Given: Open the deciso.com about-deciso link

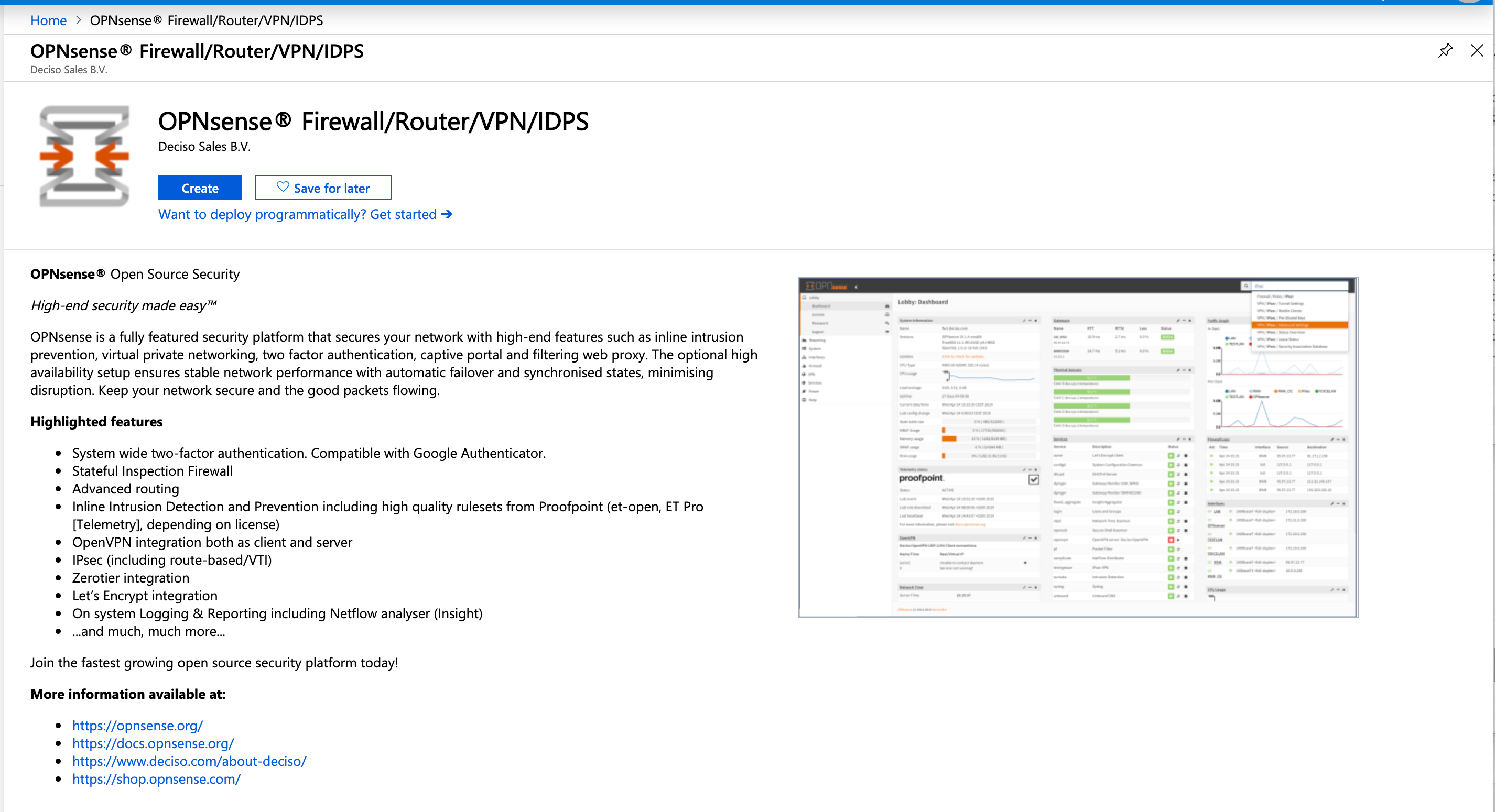Looking at the screenshot, I should [x=189, y=762].
